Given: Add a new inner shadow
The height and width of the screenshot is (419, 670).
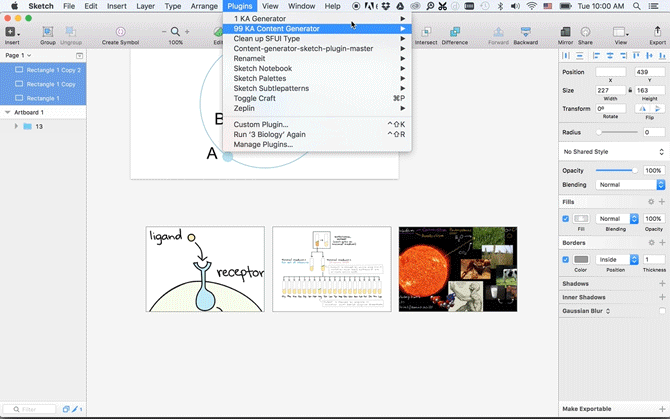Looking at the screenshot, I should click(662, 297).
